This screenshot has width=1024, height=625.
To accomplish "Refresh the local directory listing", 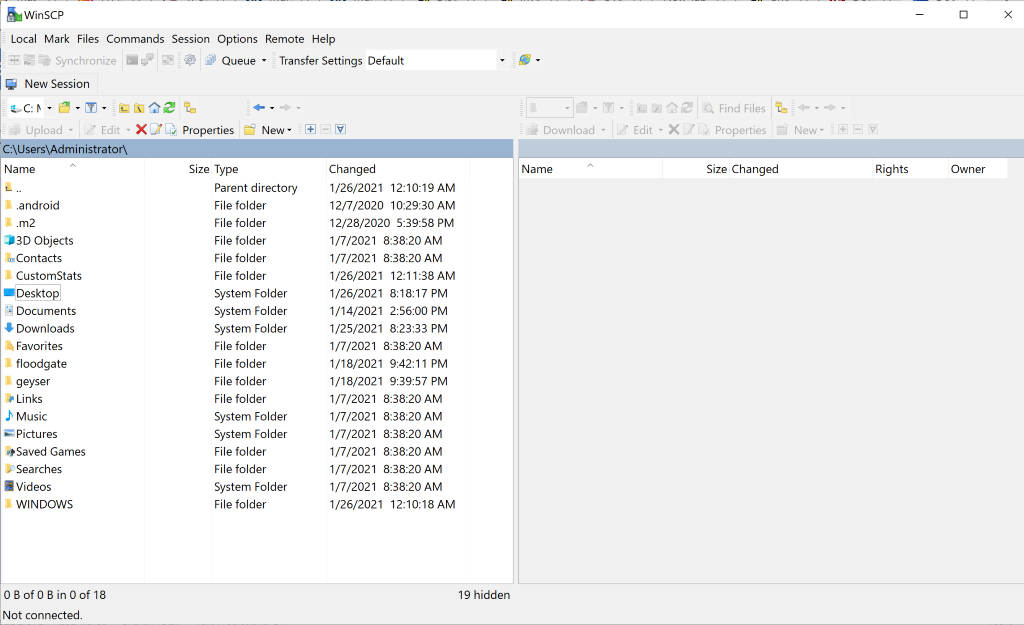I will point(170,108).
